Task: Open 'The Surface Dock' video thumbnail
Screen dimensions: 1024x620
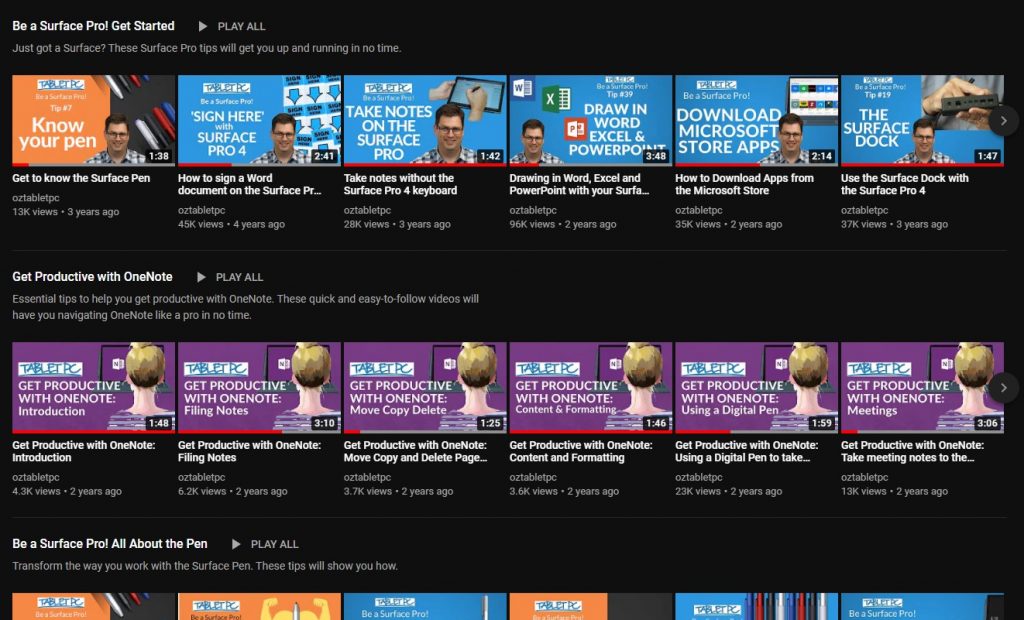Action: (x=923, y=120)
